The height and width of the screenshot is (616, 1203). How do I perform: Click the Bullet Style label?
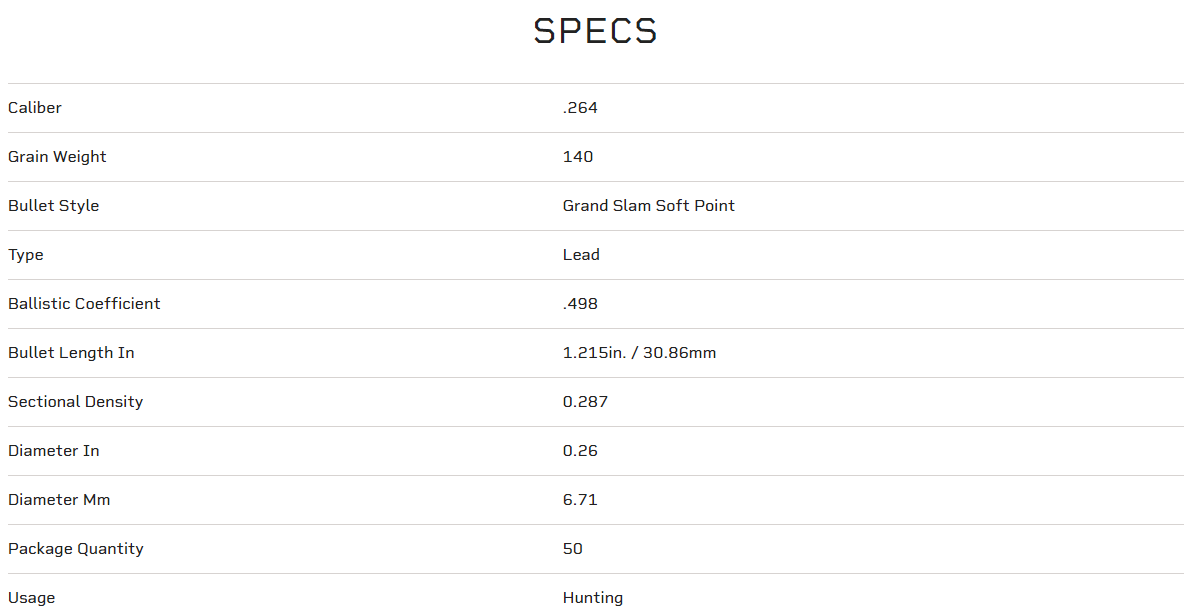[x=54, y=206]
